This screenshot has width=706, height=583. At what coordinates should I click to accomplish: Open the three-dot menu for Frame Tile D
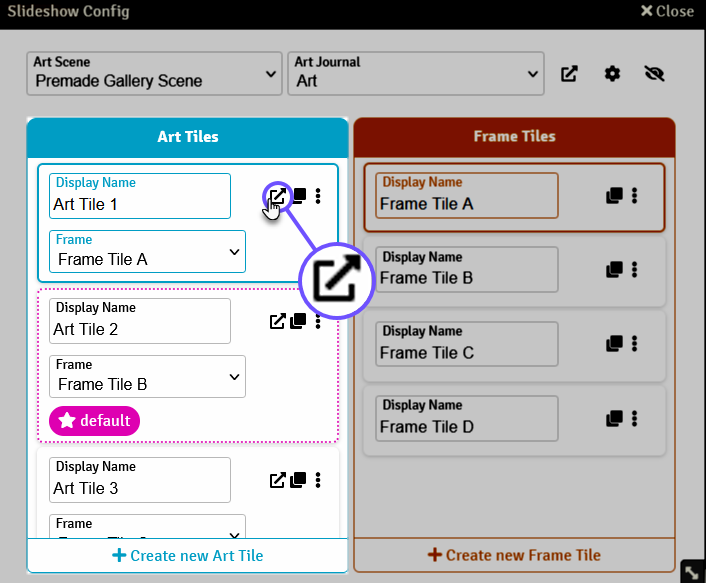pos(634,419)
